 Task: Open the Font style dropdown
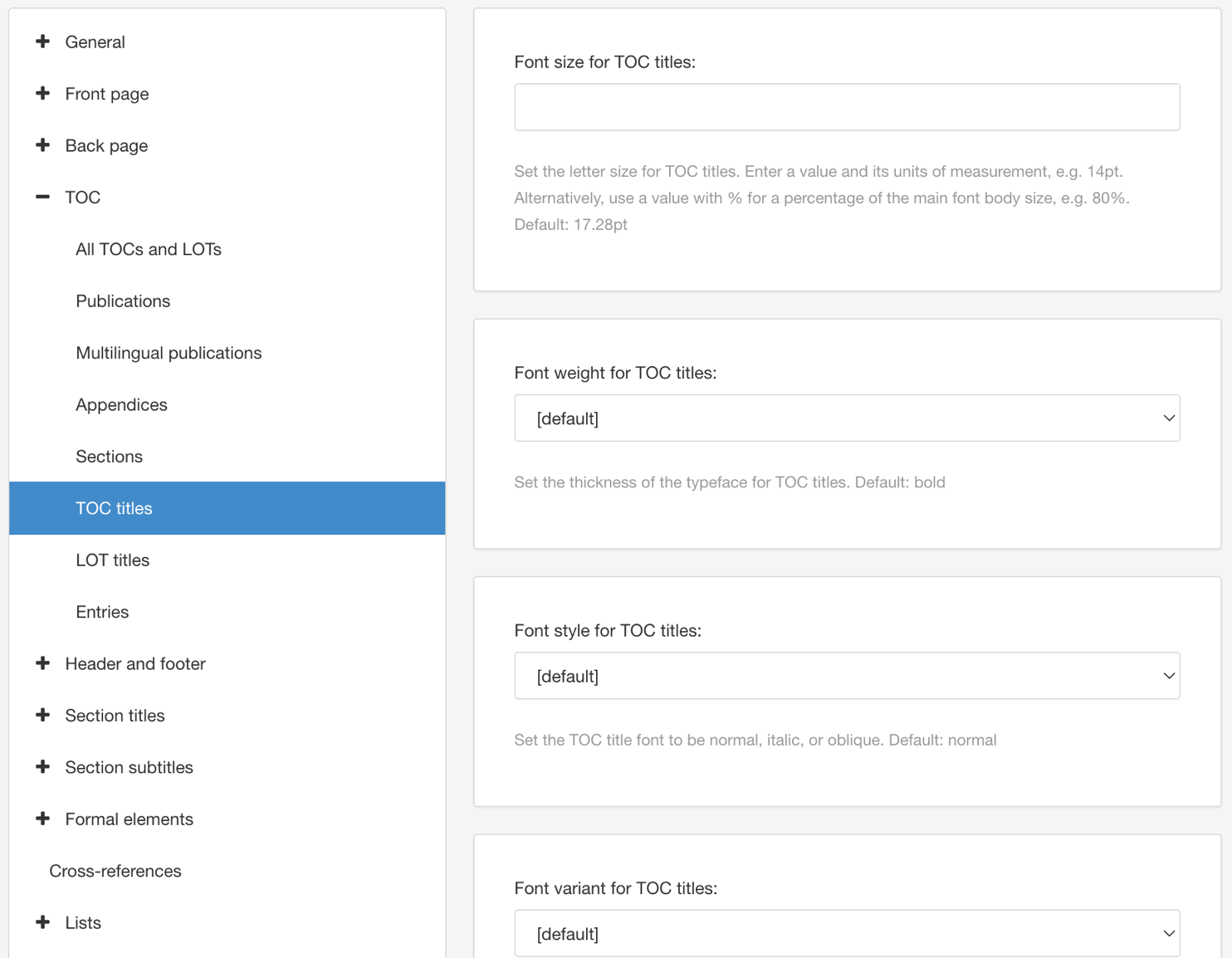[x=847, y=676]
